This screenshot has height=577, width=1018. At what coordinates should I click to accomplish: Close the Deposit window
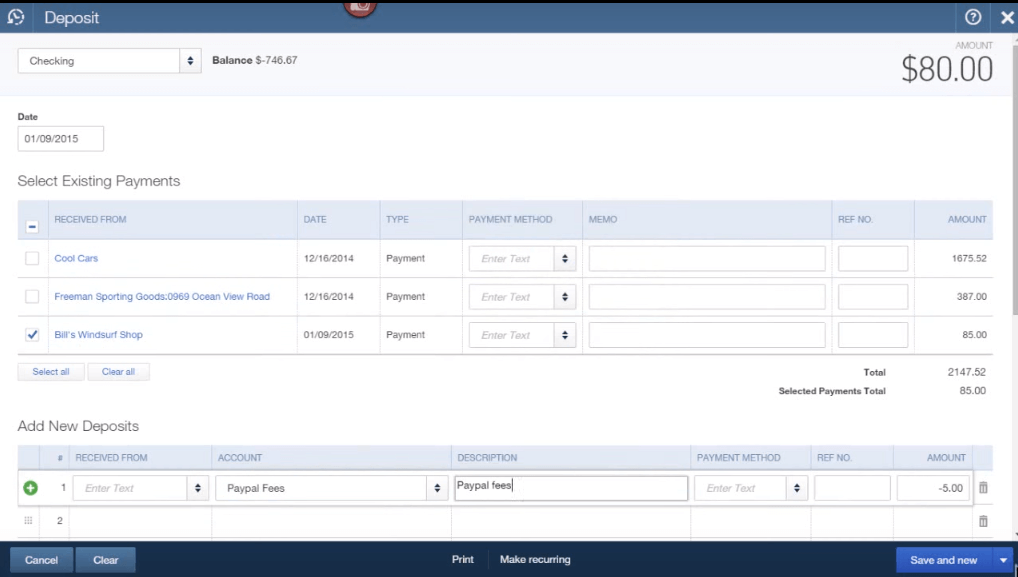coord(1007,18)
